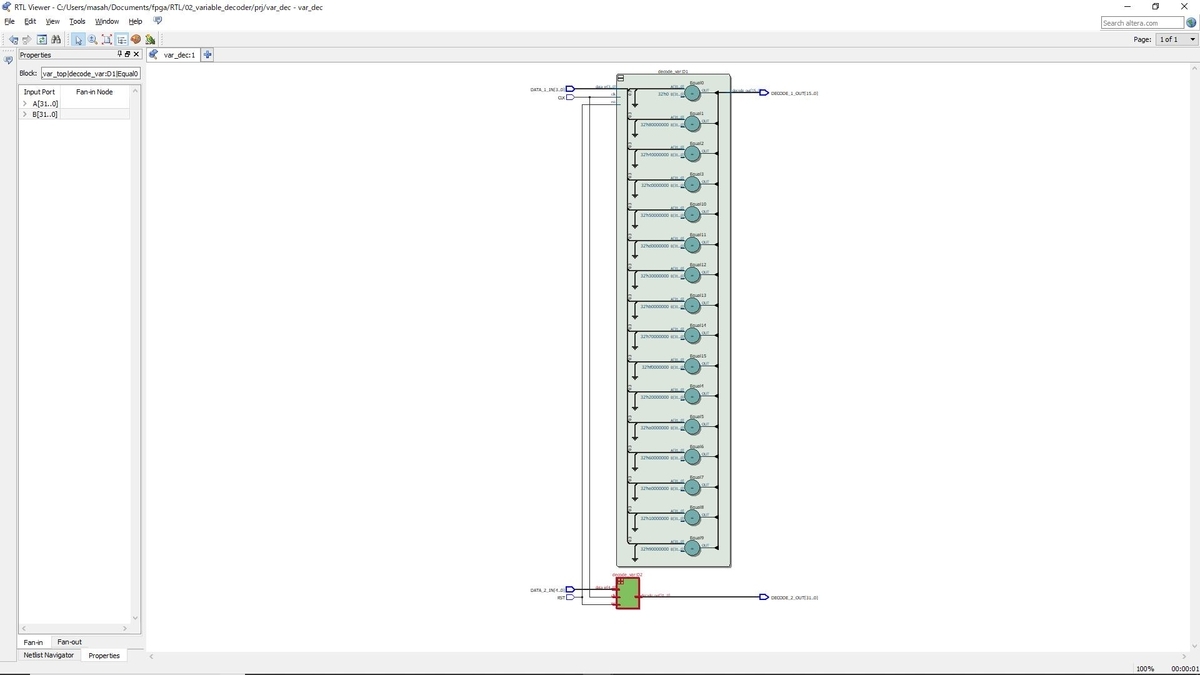Image resolution: width=1200 pixels, height=675 pixels.
Task: Open the Tools menu
Action: pyautogui.click(x=78, y=21)
